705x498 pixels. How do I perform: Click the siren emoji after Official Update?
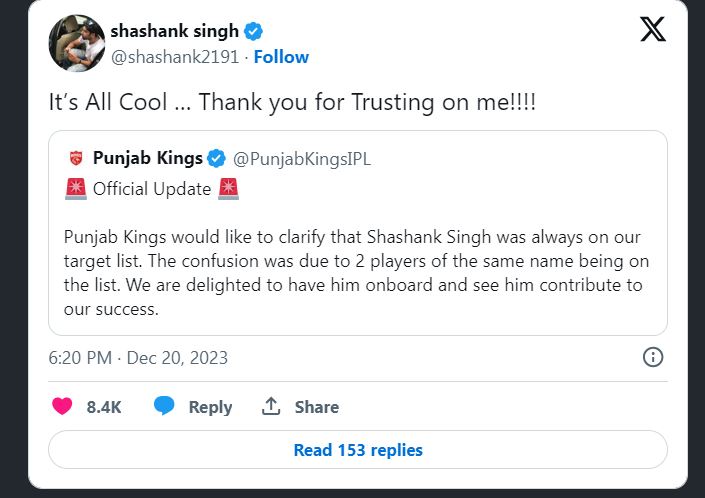pyautogui.click(x=227, y=187)
